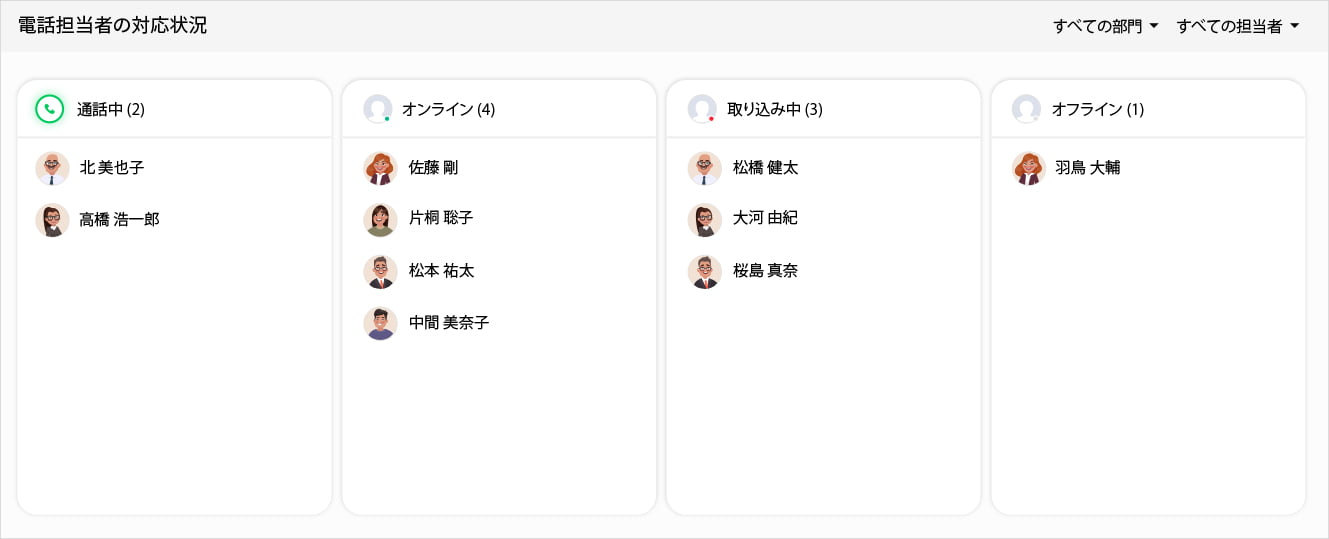Click the name 大河 由紀
Image resolution: width=1329 pixels, height=539 pixels.
765,218
